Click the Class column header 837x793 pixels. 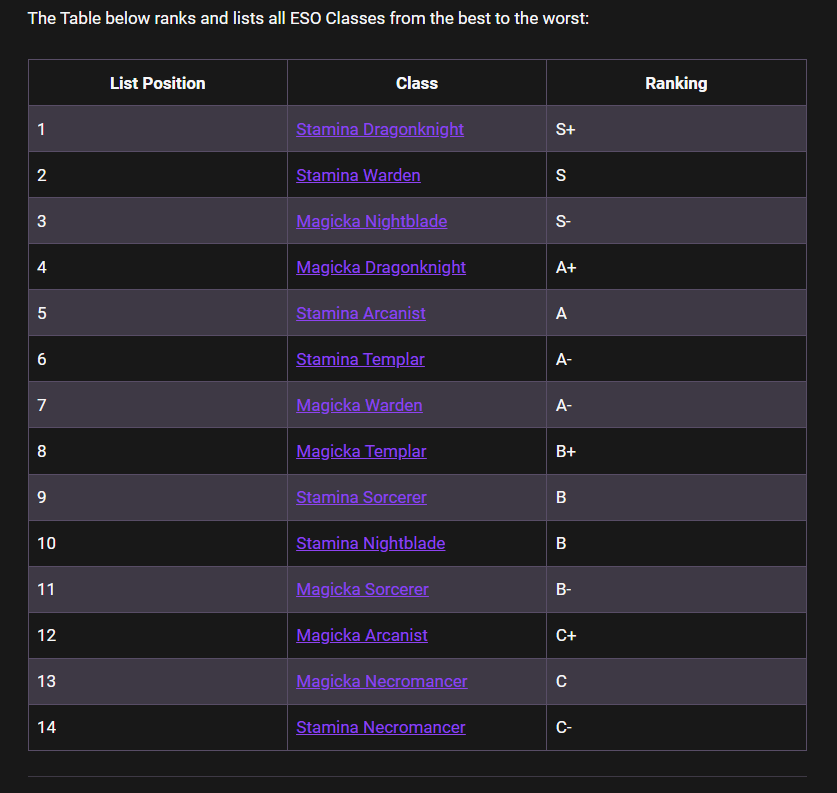point(417,83)
